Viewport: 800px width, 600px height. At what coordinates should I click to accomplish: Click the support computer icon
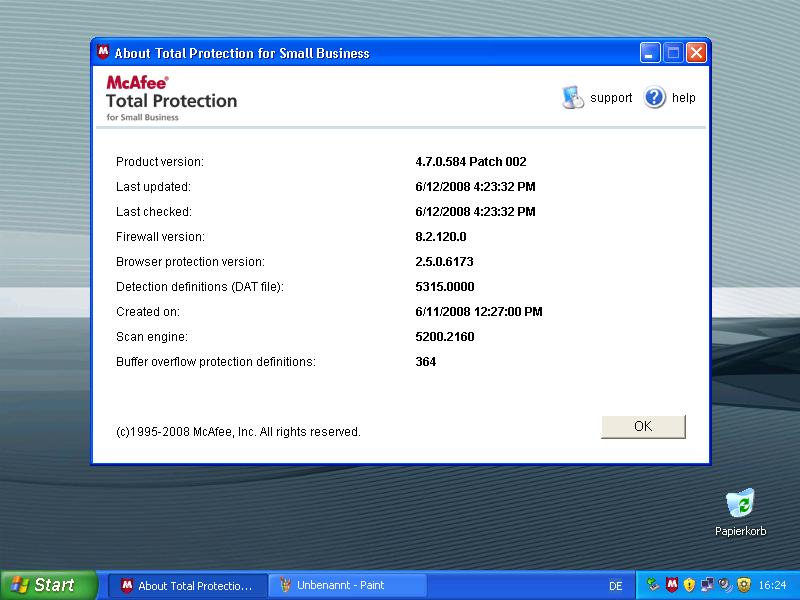pos(573,97)
